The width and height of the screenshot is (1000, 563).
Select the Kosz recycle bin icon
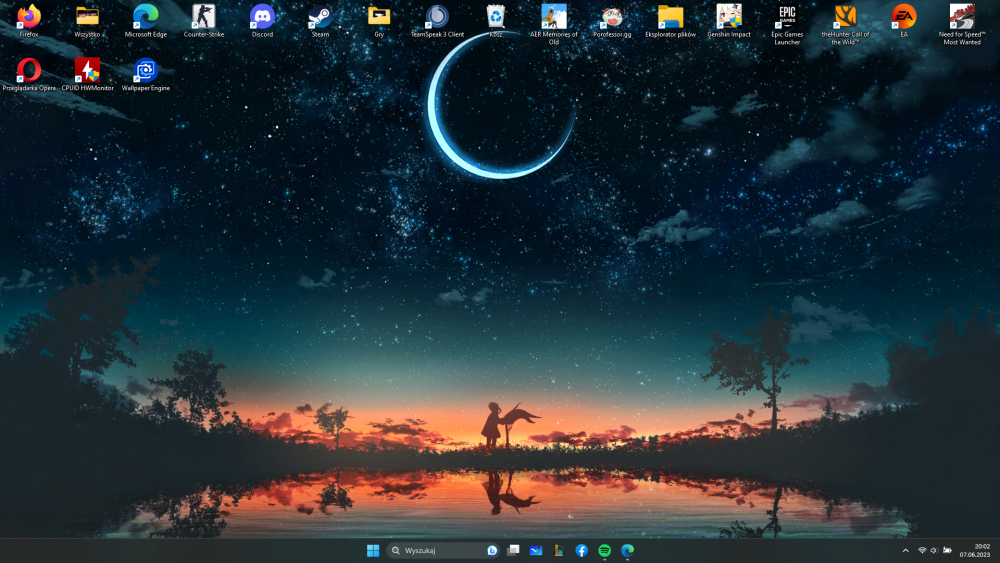[496, 21]
